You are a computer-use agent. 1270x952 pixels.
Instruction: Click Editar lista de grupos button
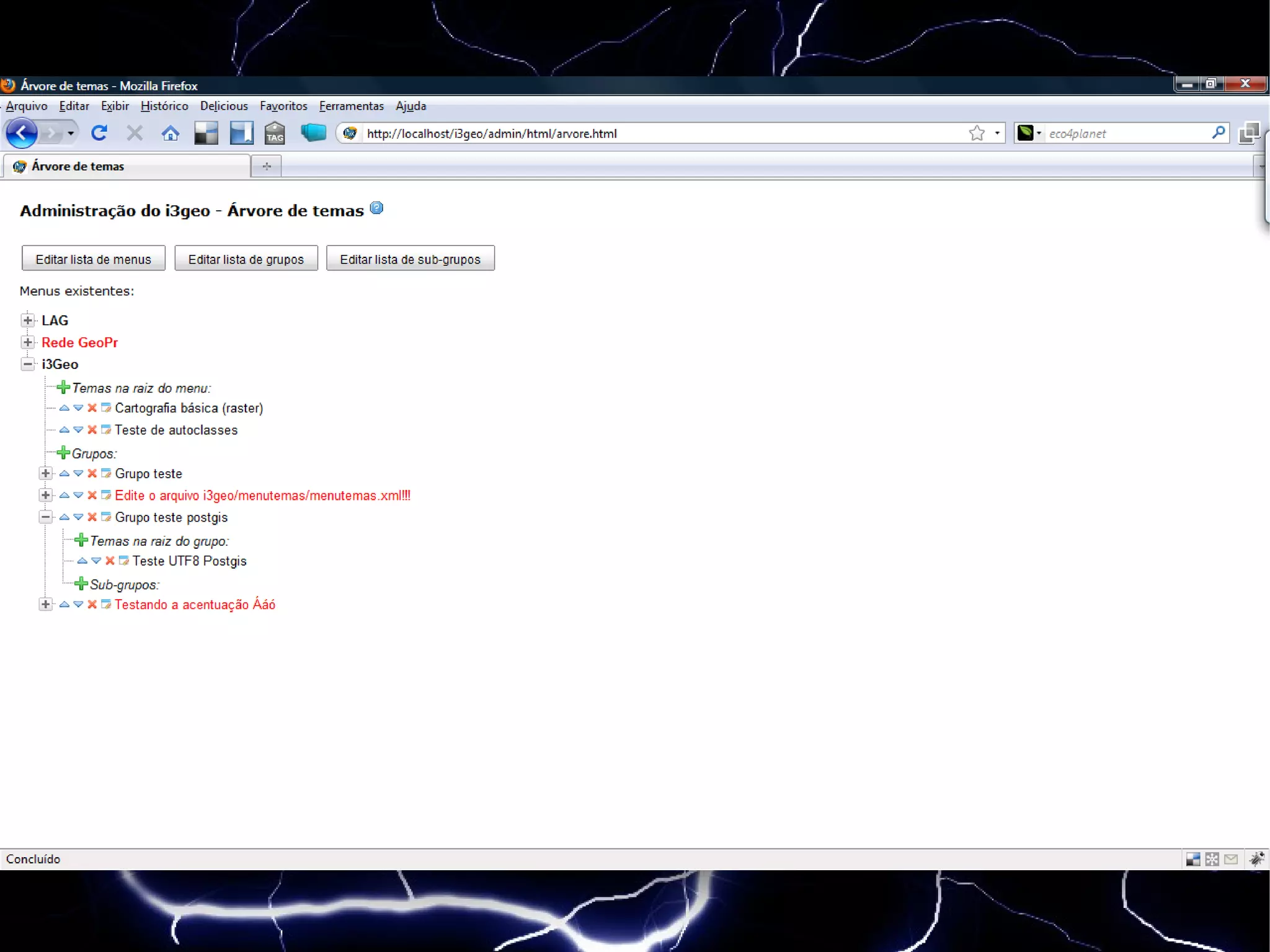246,259
